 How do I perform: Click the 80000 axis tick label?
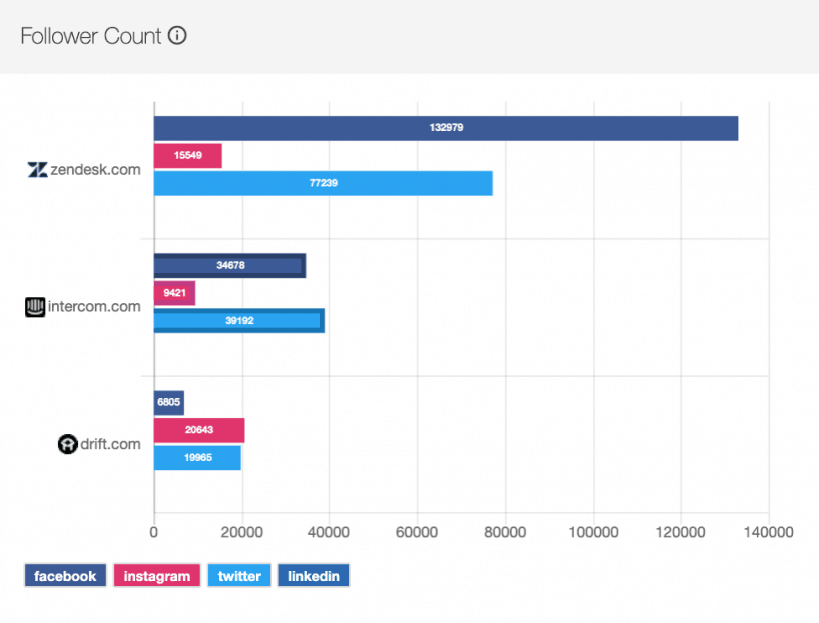tap(505, 532)
